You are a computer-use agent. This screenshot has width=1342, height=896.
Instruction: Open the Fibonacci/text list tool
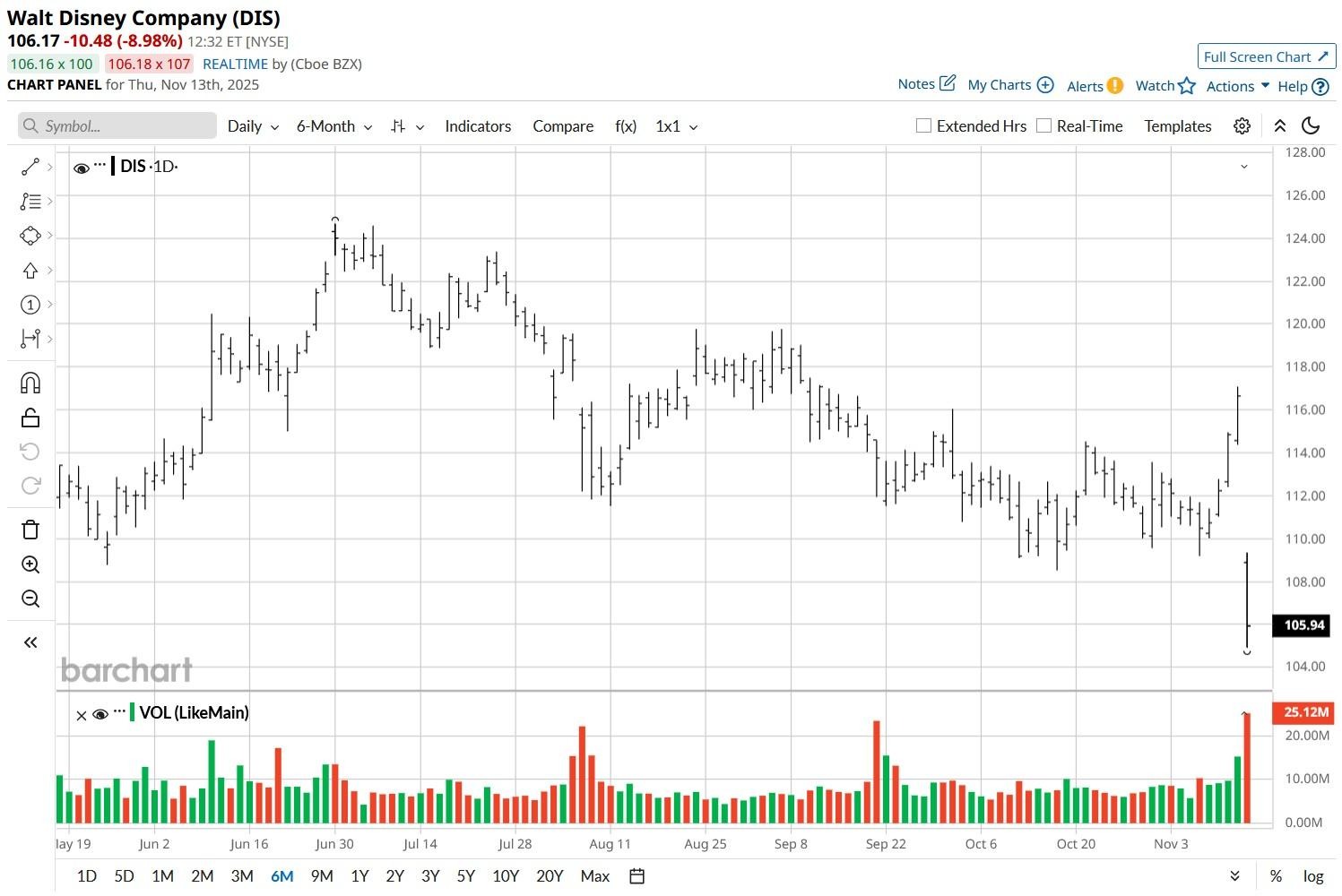[x=30, y=202]
